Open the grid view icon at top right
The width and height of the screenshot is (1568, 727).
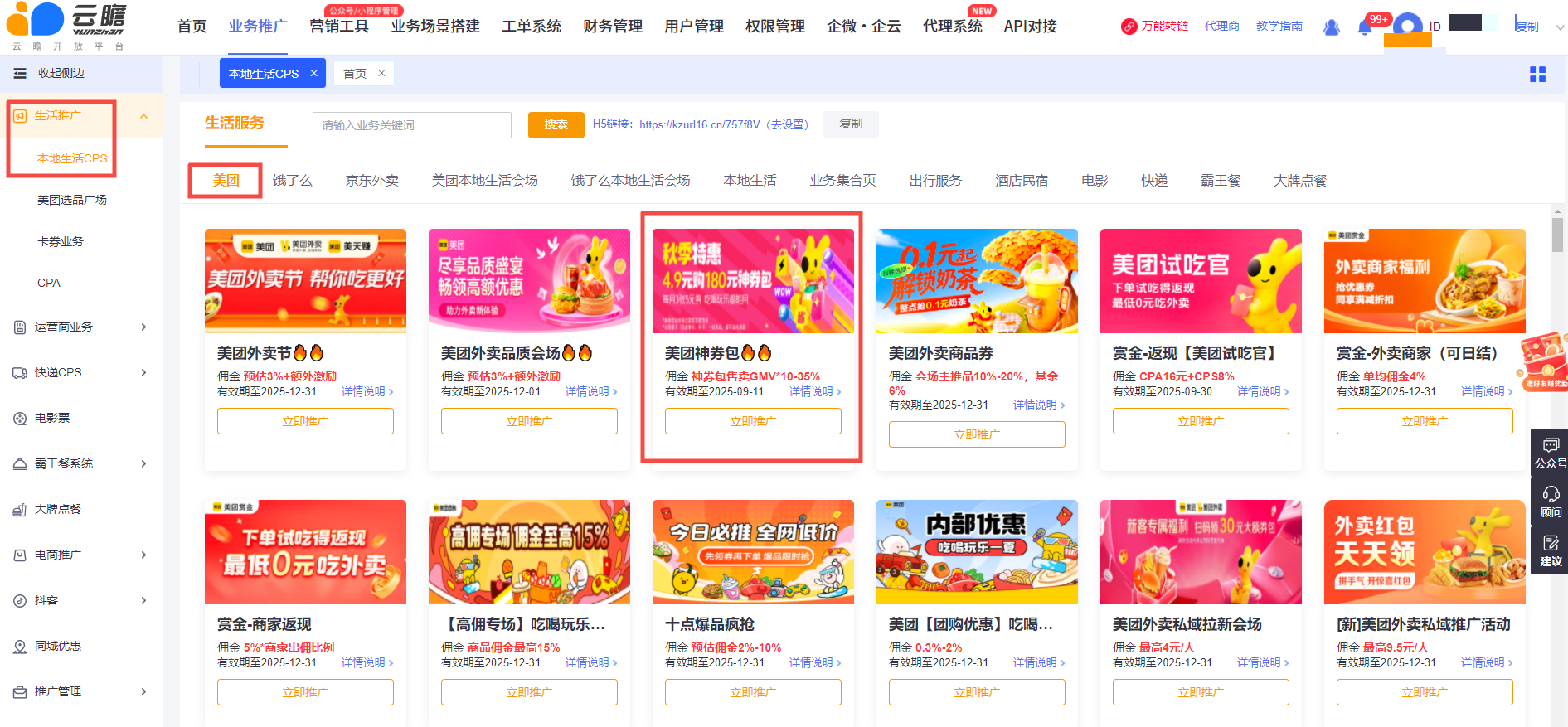(x=1537, y=75)
